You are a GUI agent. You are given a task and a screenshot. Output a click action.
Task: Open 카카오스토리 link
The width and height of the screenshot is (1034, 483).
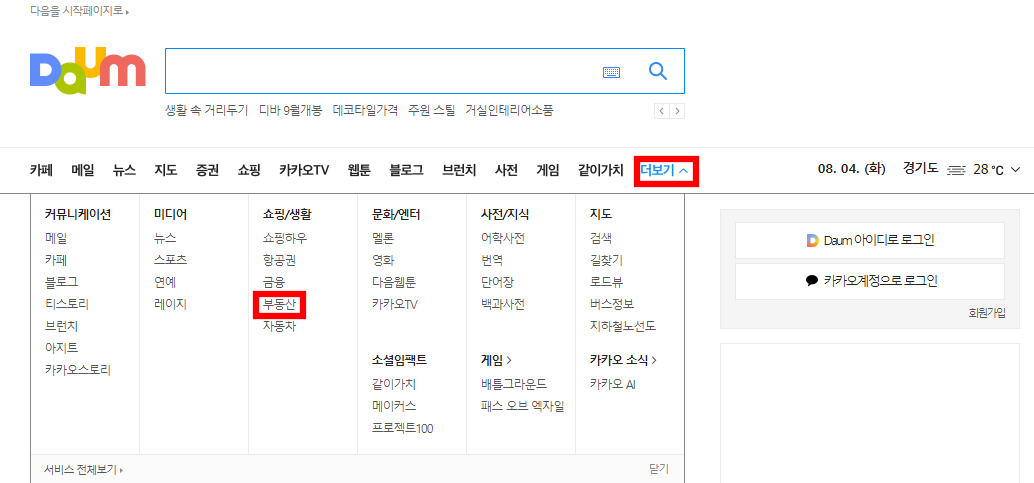click(x=78, y=370)
